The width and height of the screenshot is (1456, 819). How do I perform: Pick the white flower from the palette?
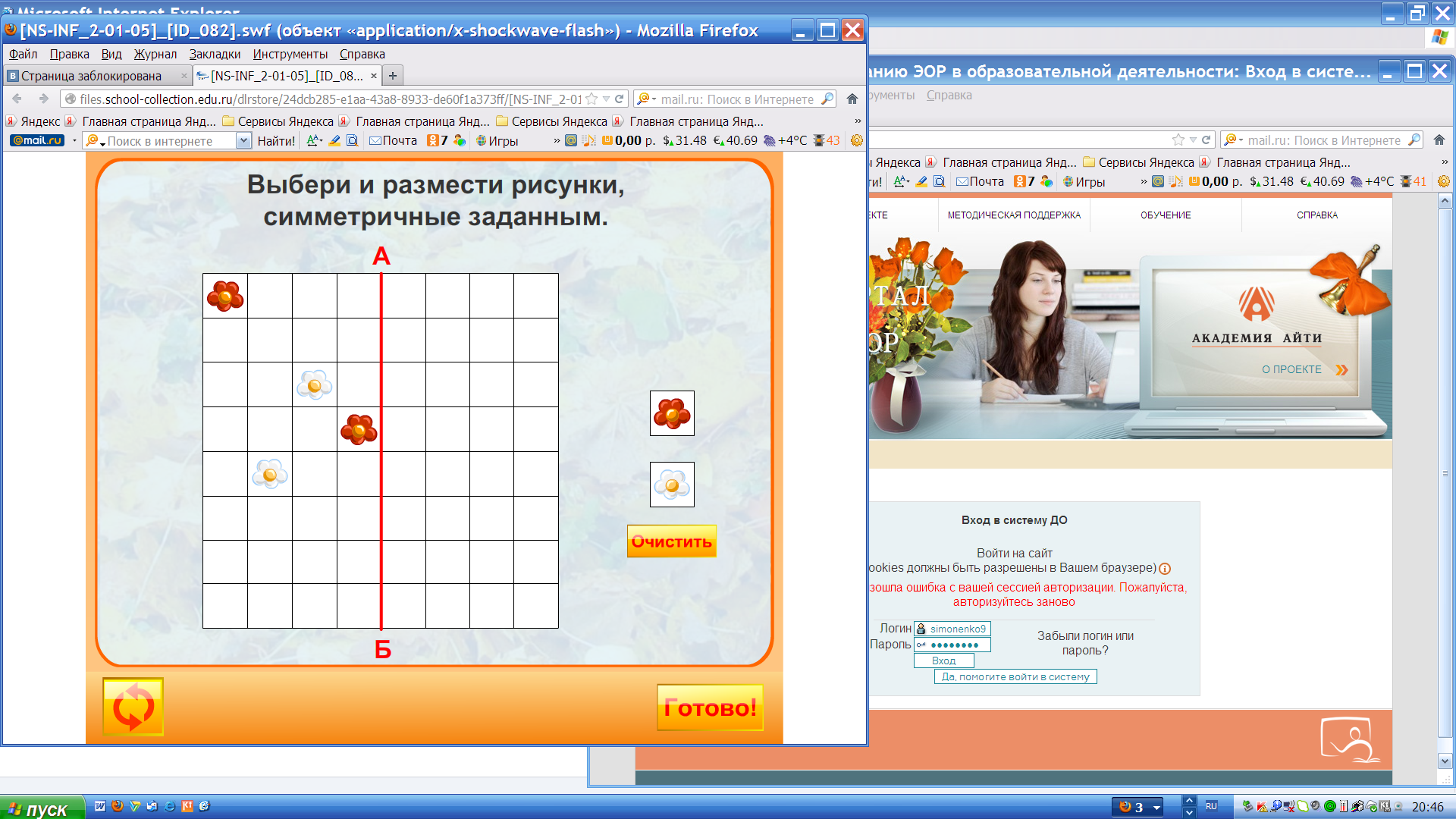click(x=672, y=485)
